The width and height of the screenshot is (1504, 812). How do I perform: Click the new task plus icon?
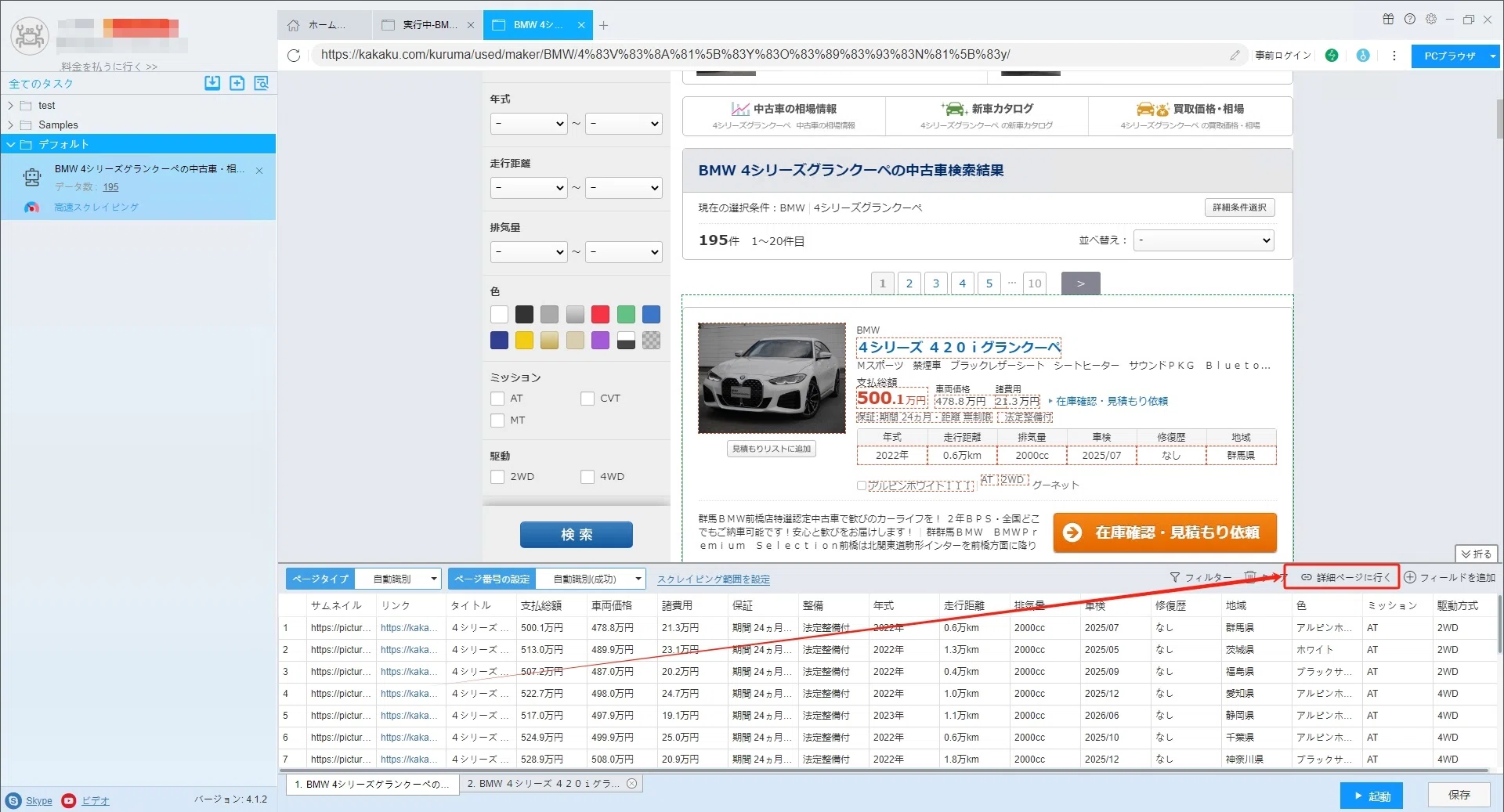(237, 83)
